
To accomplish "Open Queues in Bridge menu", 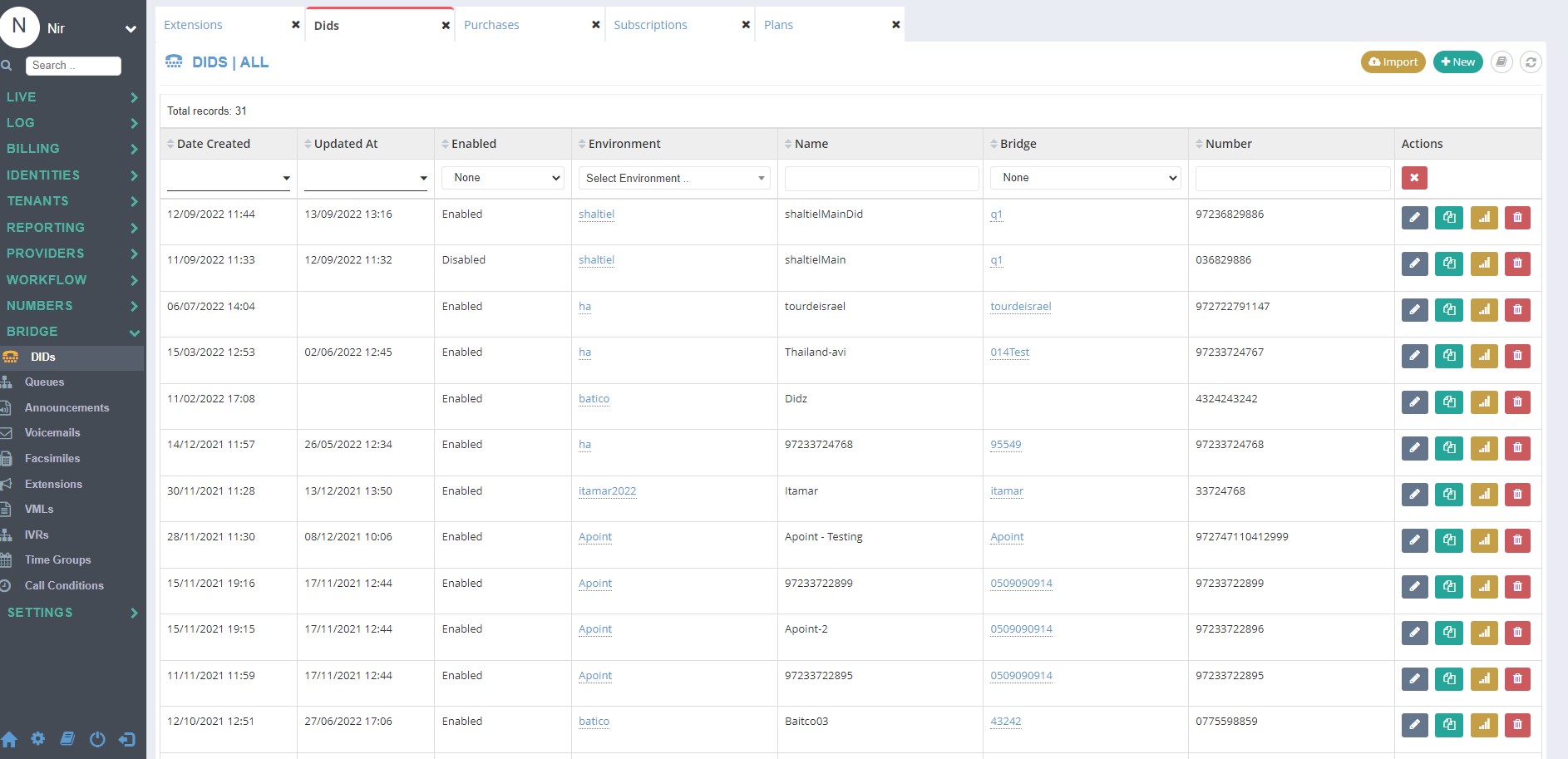I will [44, 382].
